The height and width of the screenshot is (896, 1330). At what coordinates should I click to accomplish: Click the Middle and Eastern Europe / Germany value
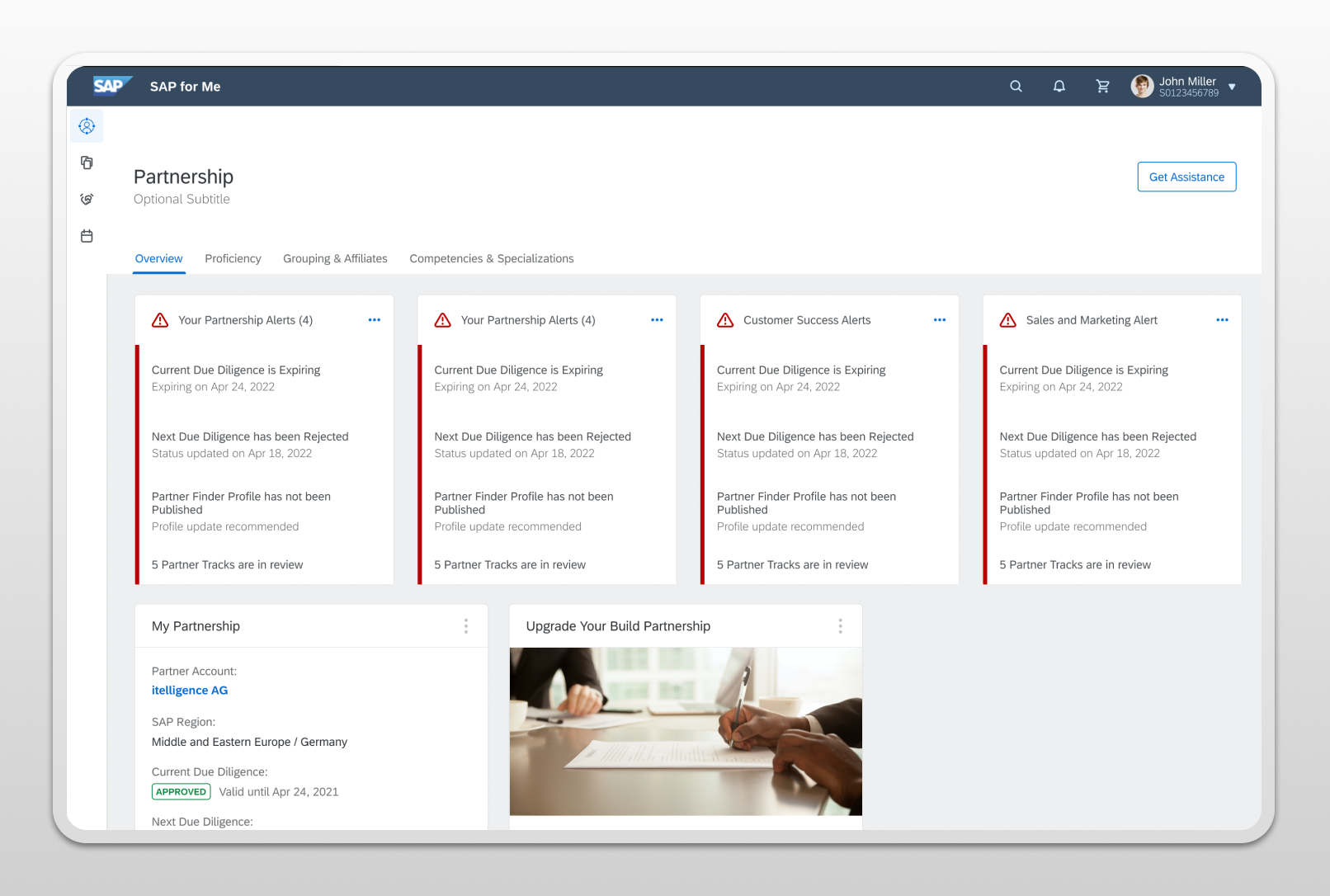pos(249,743)
